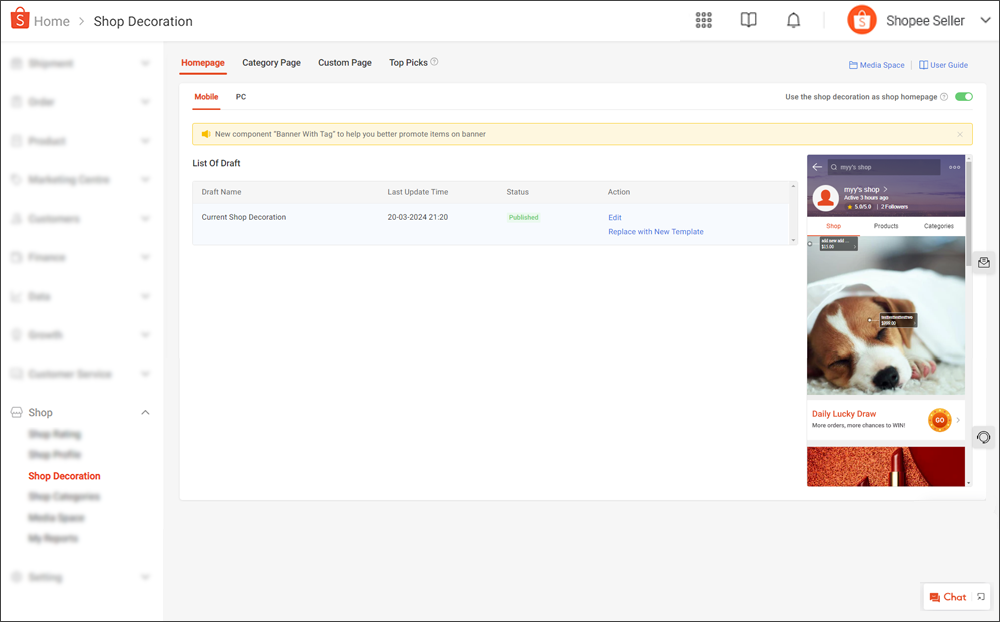Open Daily Lucky Draw chevron arrow

pyautogui.click(x=958, y=420)
